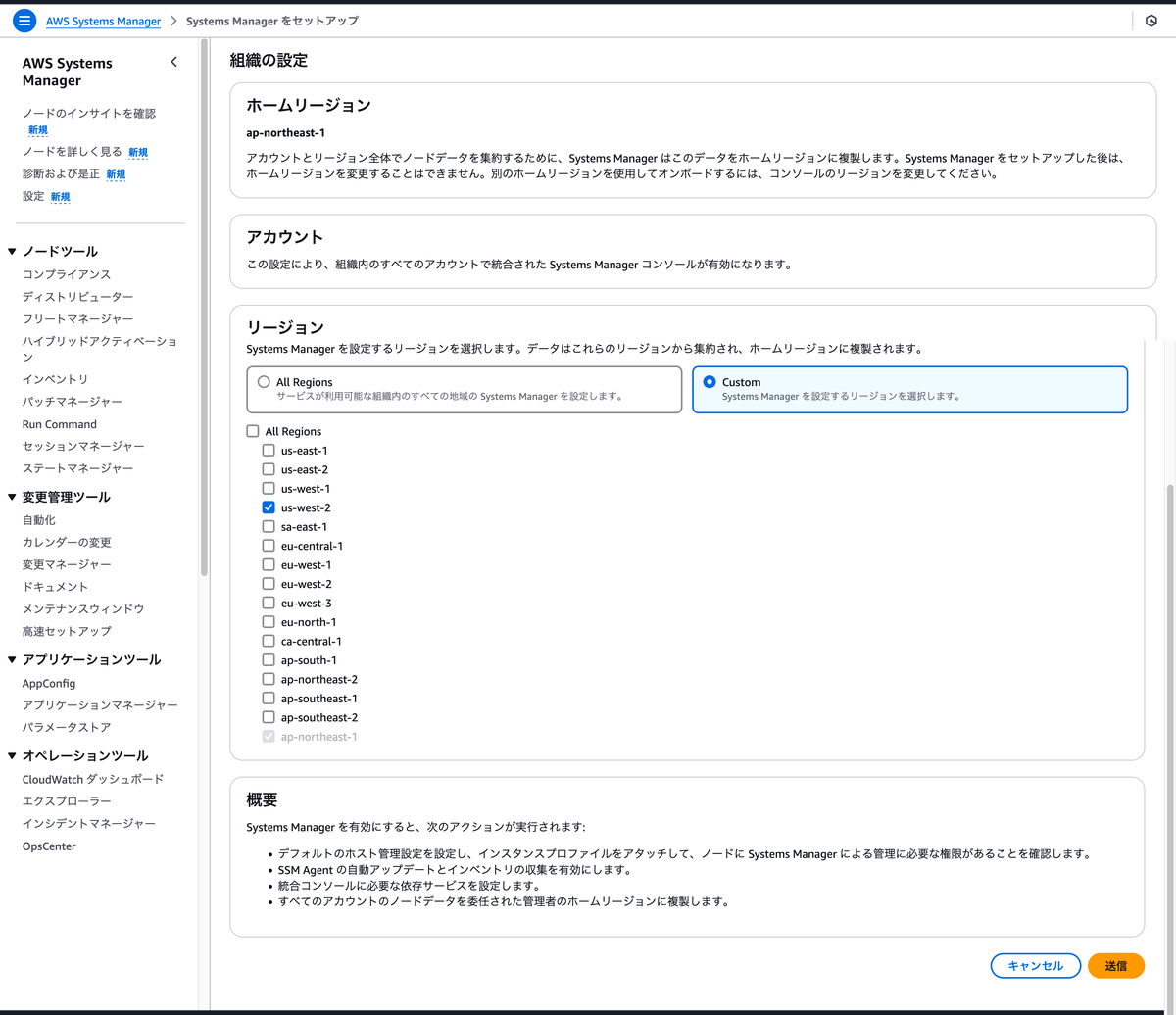1176x1015 pixels.
Task: Check the eu-west-3 checkbox
Action: point(269,603)
